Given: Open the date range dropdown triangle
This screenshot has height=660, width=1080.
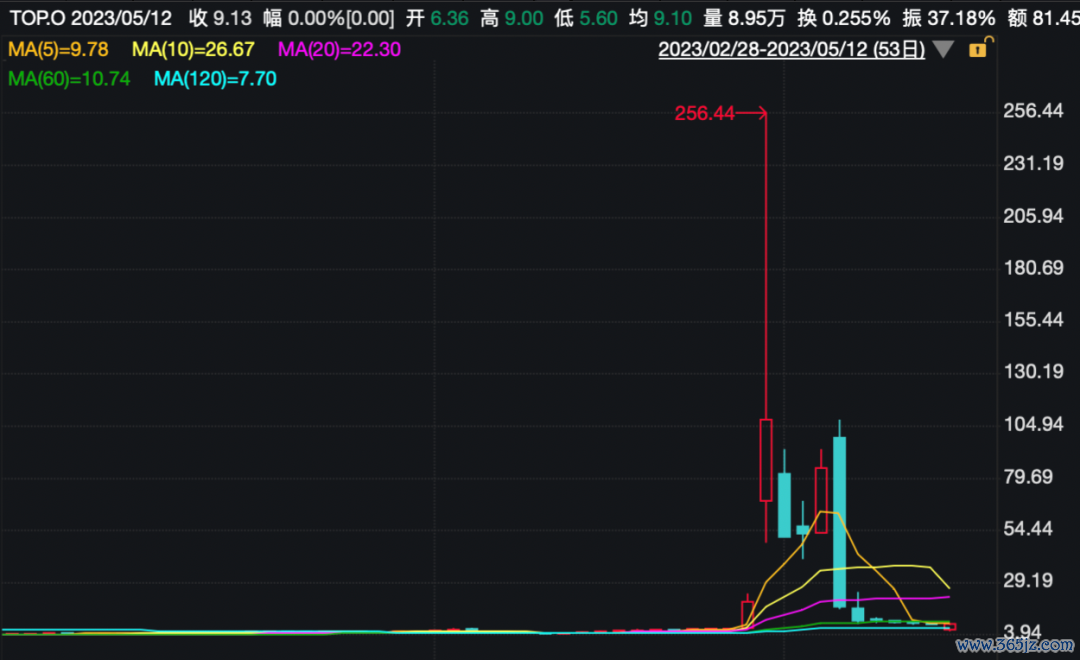Looking at the screenshot, I should tap(943, 49).
